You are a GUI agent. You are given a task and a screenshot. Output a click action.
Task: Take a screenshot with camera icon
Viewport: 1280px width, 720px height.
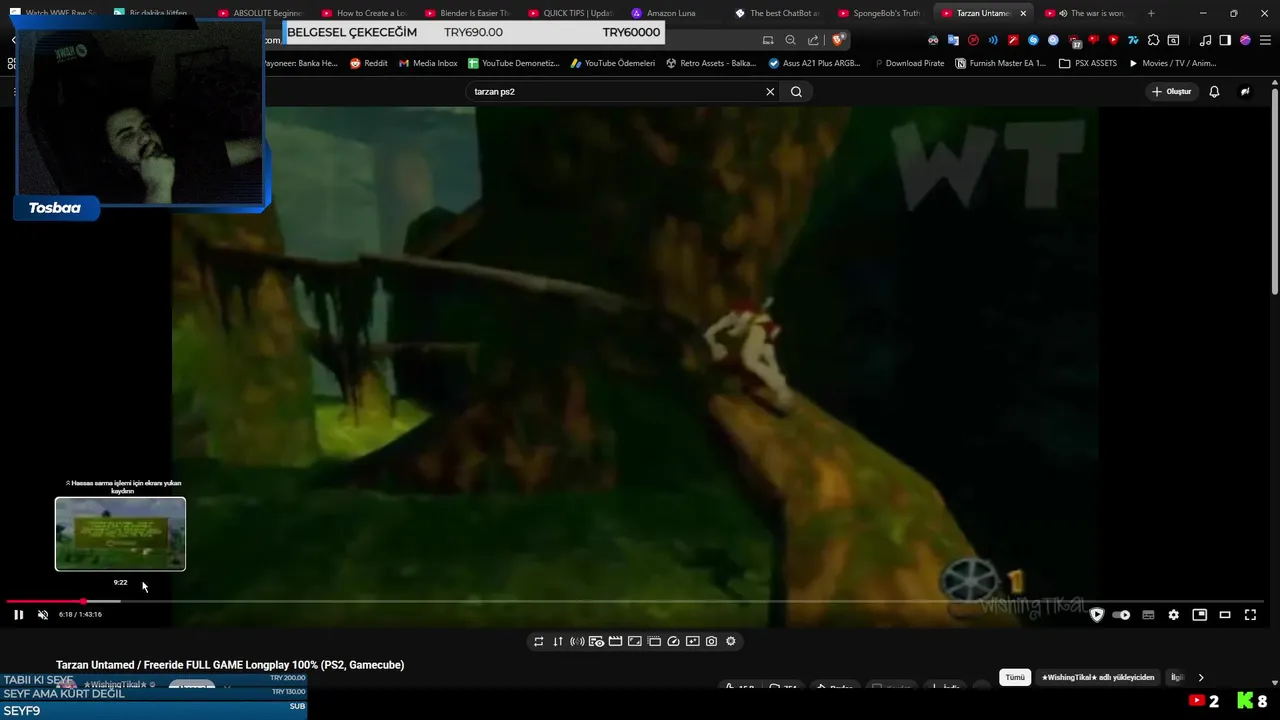[711, 641]
